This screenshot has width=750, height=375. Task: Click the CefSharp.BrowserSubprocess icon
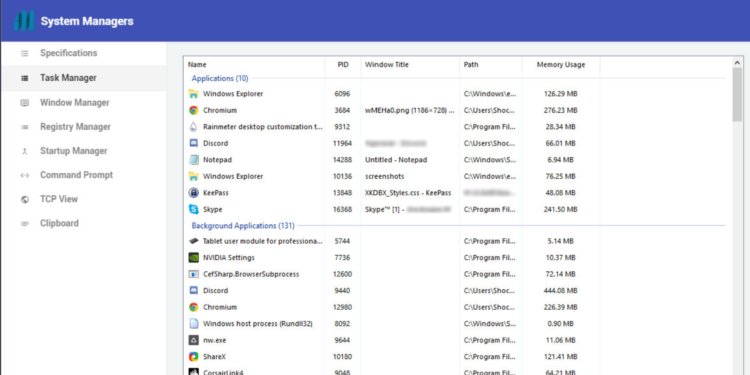click(193, 274)
